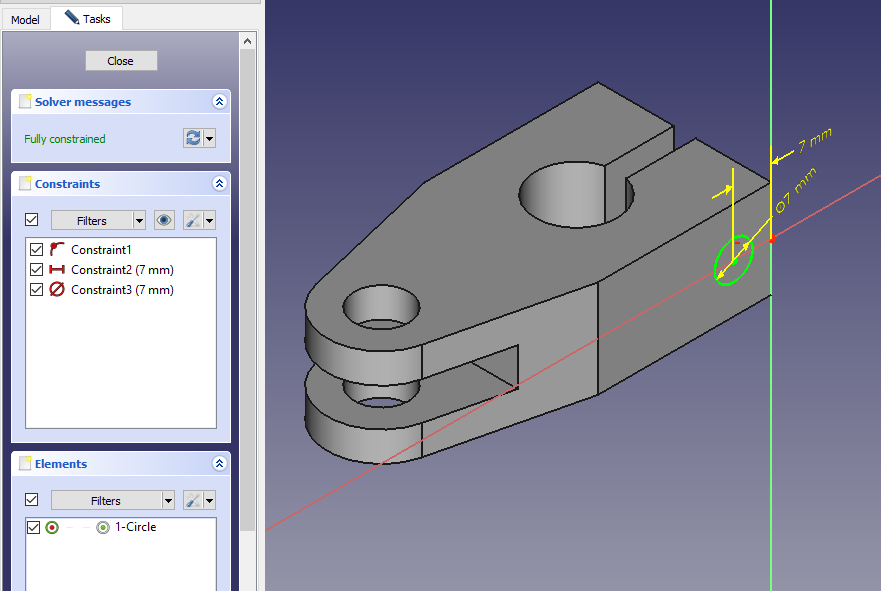Viewport: 881px width, 591px height.
Task: Switch to the Model tab
Action: (x=25, y=19)
